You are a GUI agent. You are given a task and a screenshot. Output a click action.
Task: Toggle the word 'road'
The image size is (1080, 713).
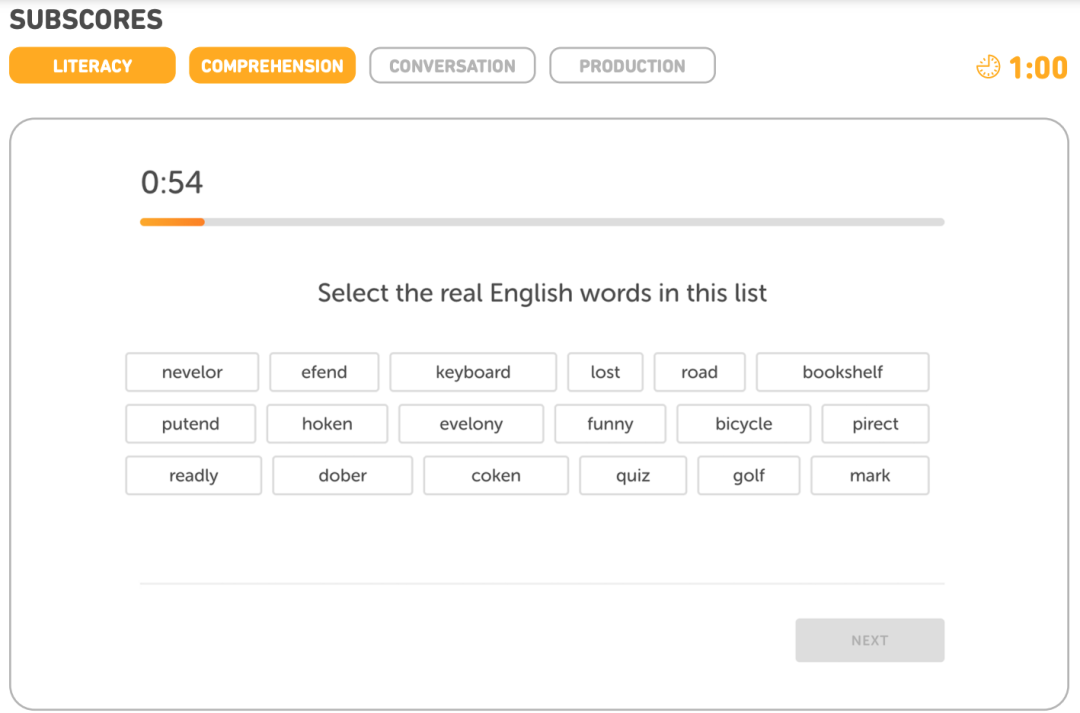point(699,372)
